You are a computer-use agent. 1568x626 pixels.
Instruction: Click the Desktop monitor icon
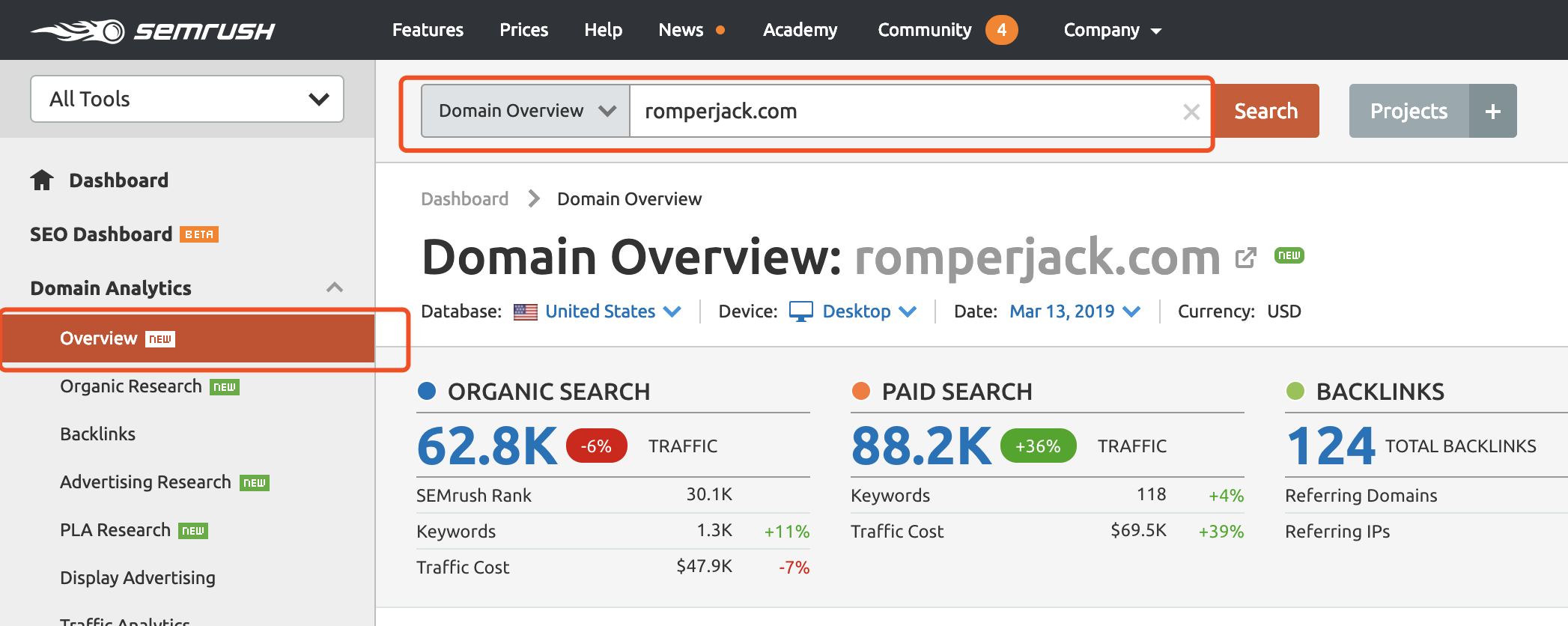tap(801, 312)
